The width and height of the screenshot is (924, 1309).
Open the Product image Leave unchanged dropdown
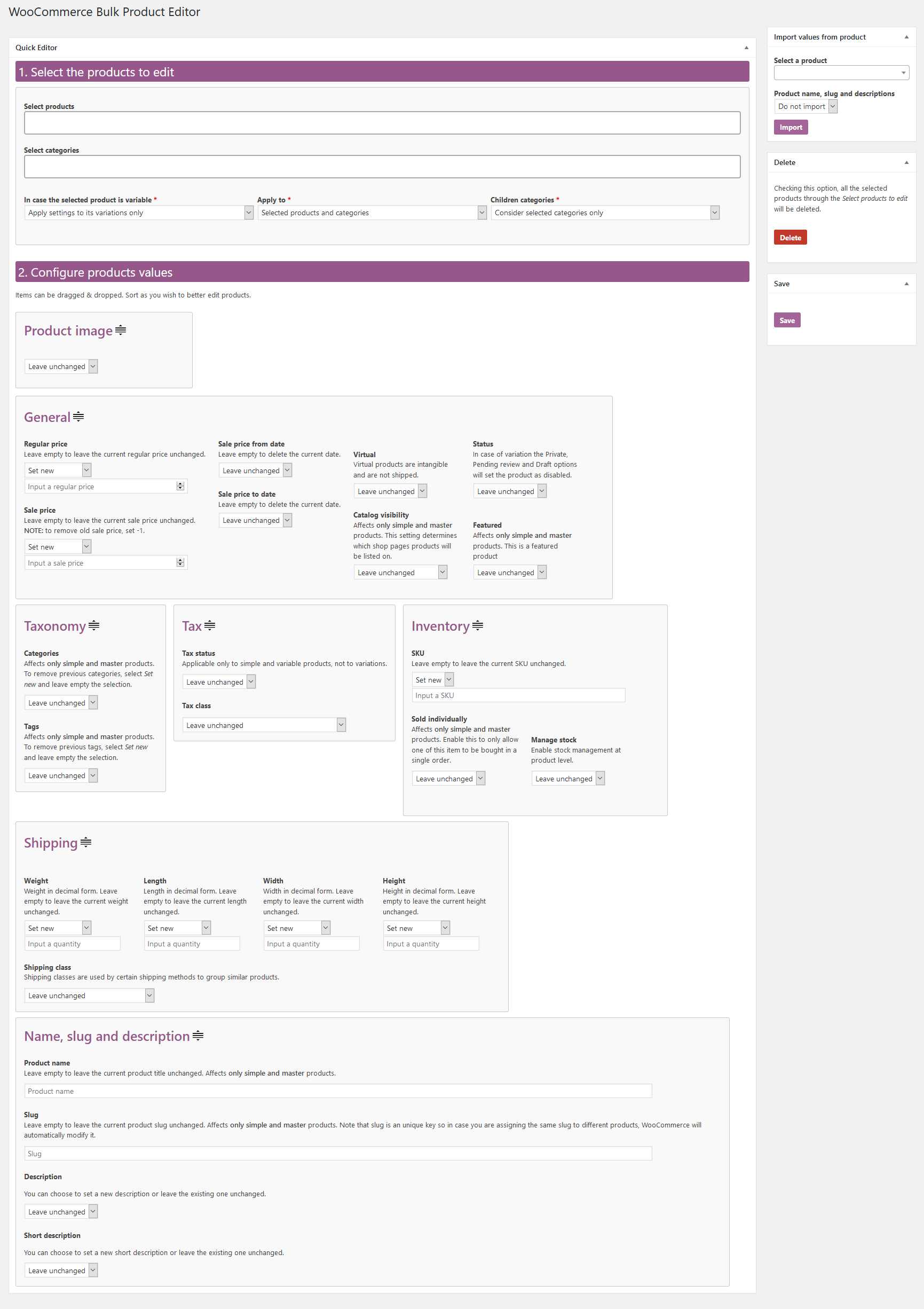(x=61, y=366)
